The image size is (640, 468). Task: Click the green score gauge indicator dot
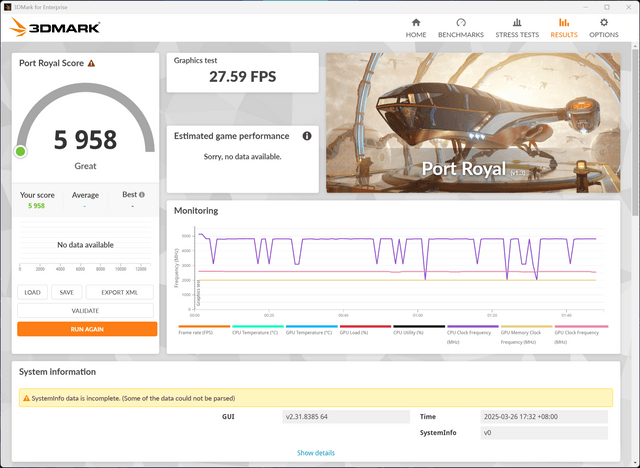coord(20,152)
